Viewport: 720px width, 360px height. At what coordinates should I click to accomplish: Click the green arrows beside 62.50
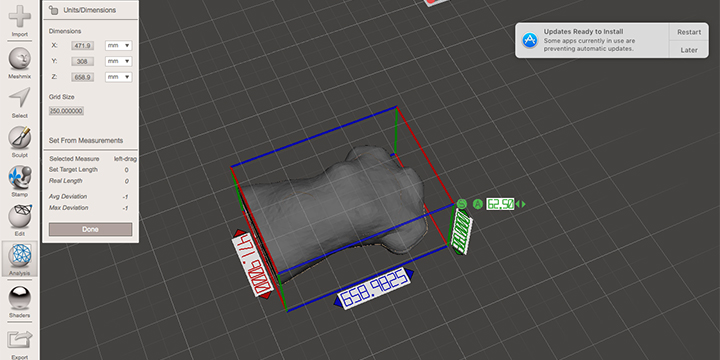(520, 204)
